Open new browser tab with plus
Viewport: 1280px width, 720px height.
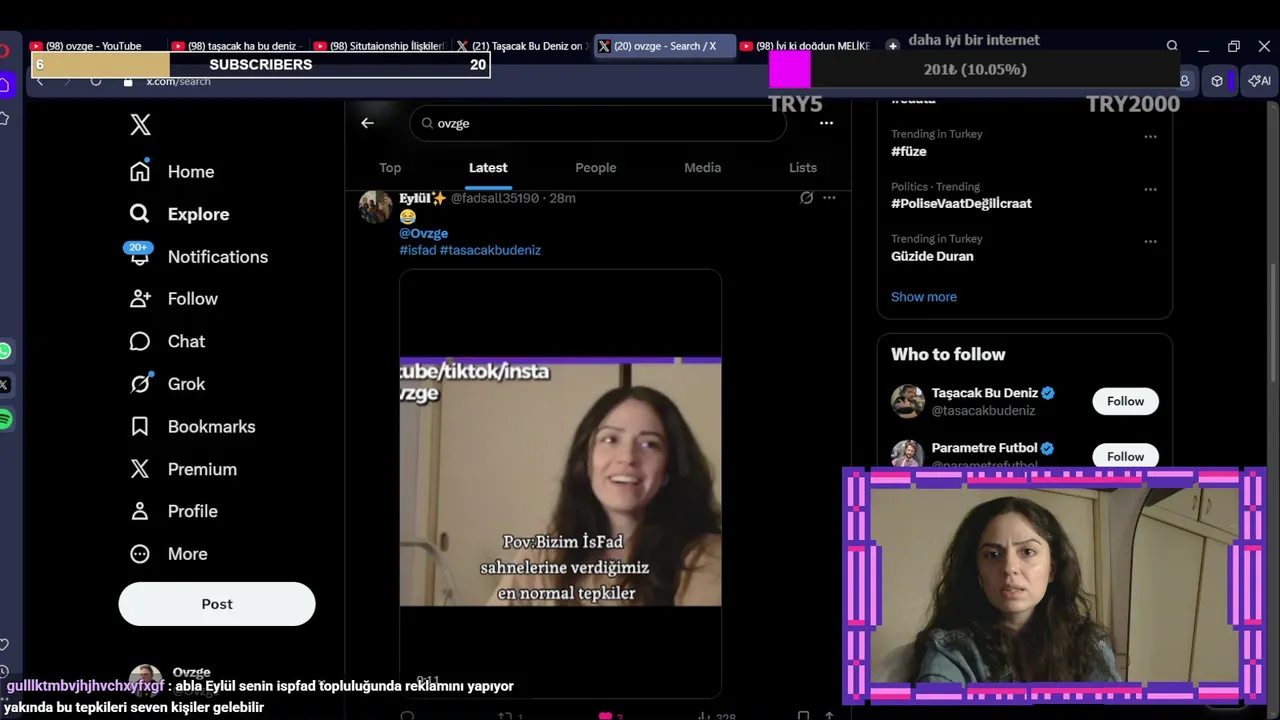893,46
